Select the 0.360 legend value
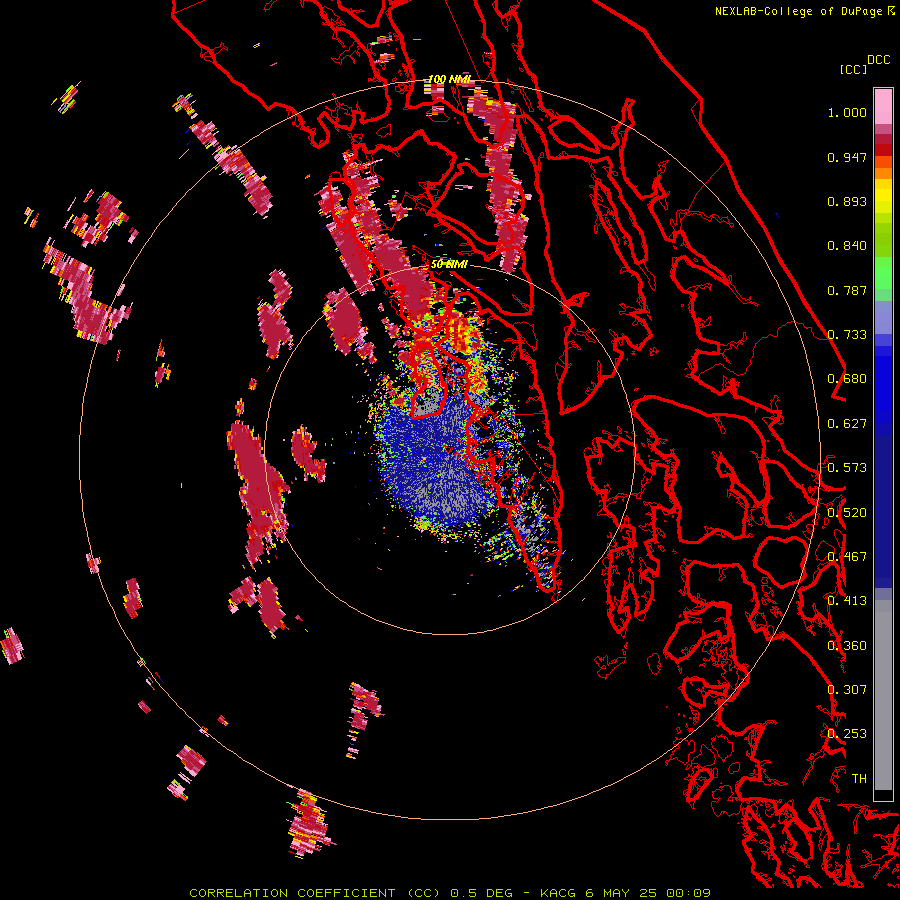Screen dimensions: 900x900 pyautogui.click(x=847, y=646)
